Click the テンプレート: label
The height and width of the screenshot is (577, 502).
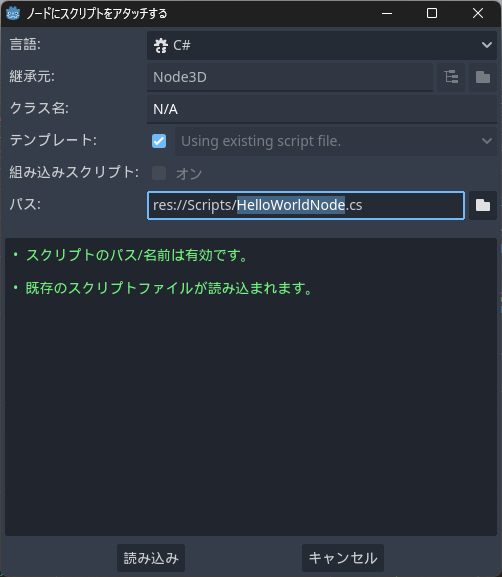click(x=53, y=140)
